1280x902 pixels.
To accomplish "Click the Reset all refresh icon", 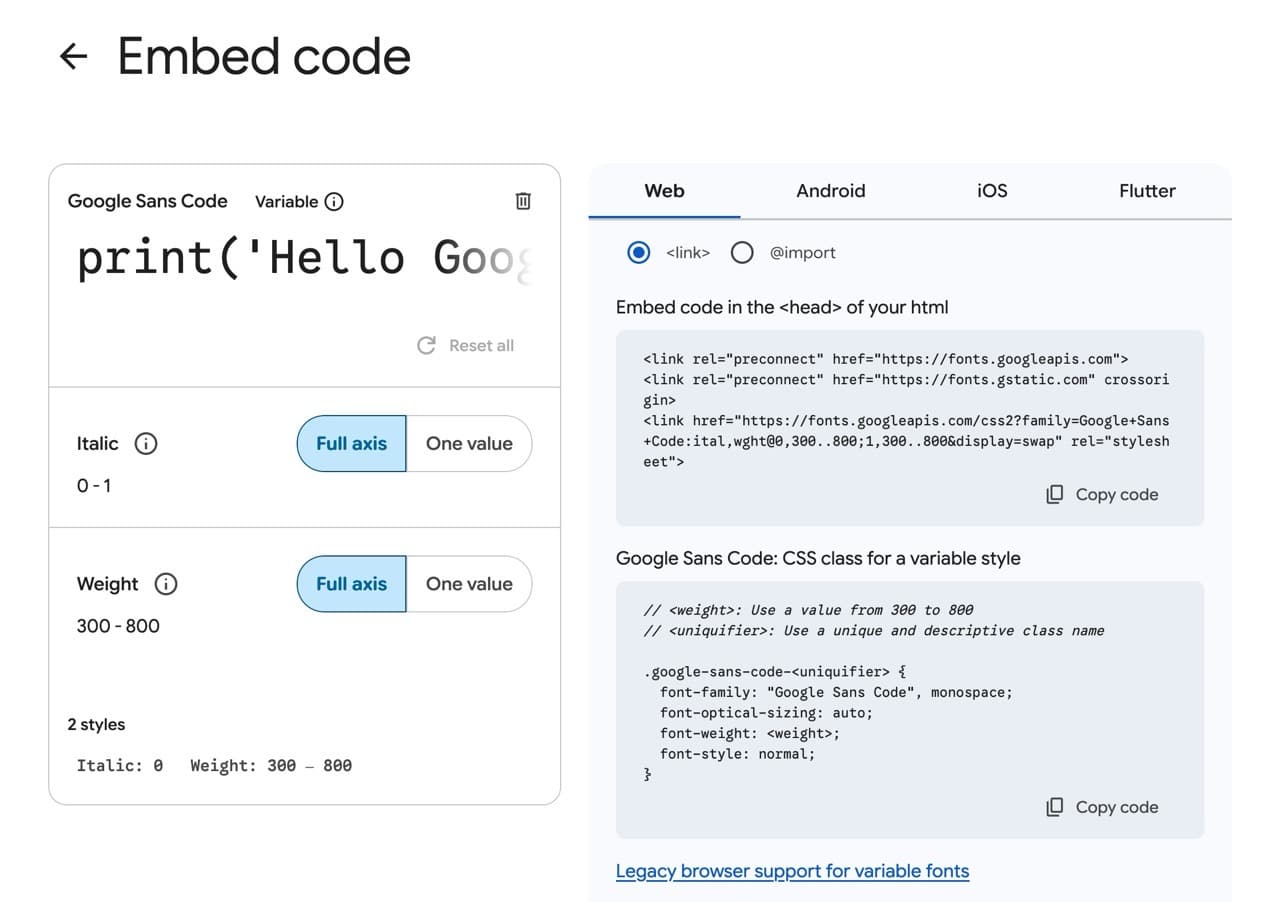I will [426, 345].
